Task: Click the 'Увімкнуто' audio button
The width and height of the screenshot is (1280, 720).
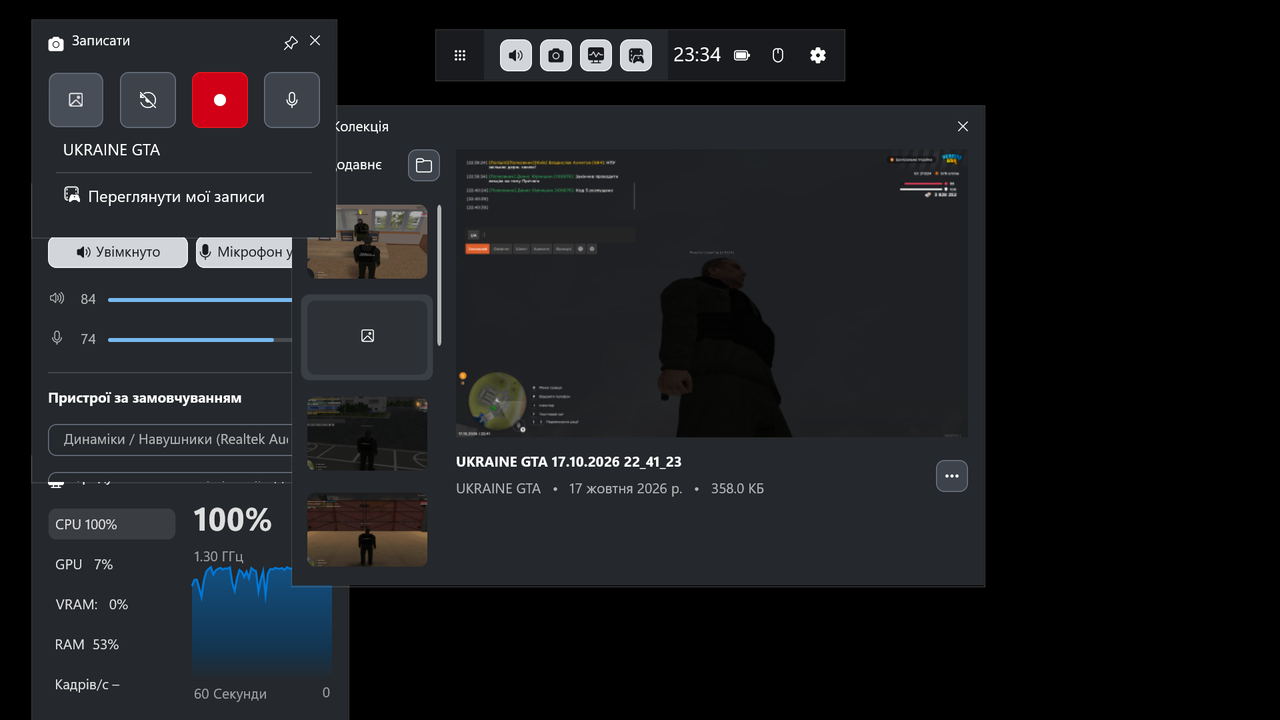Action: 118,252
